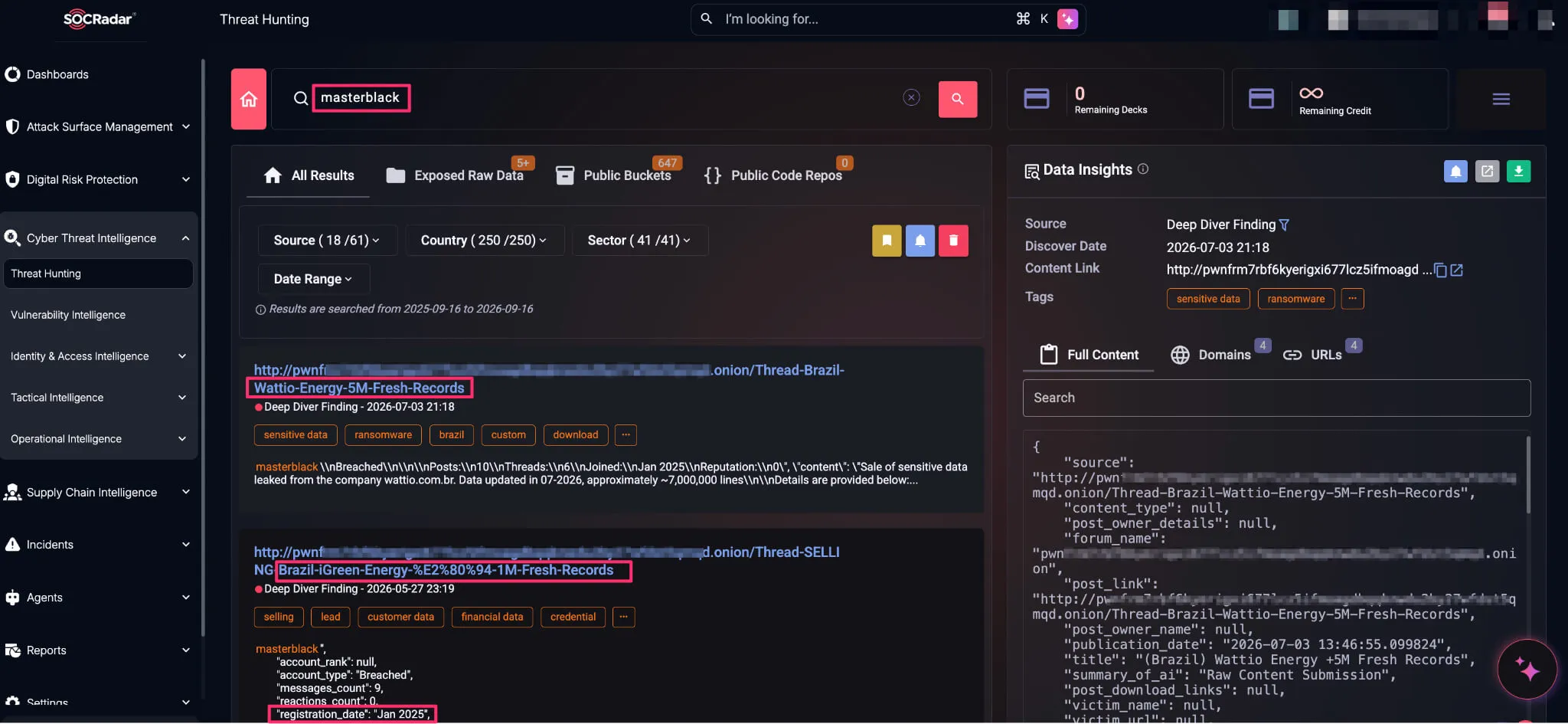
Task: Click the Dashboards sidebar icon
Action: coord(12,74)
